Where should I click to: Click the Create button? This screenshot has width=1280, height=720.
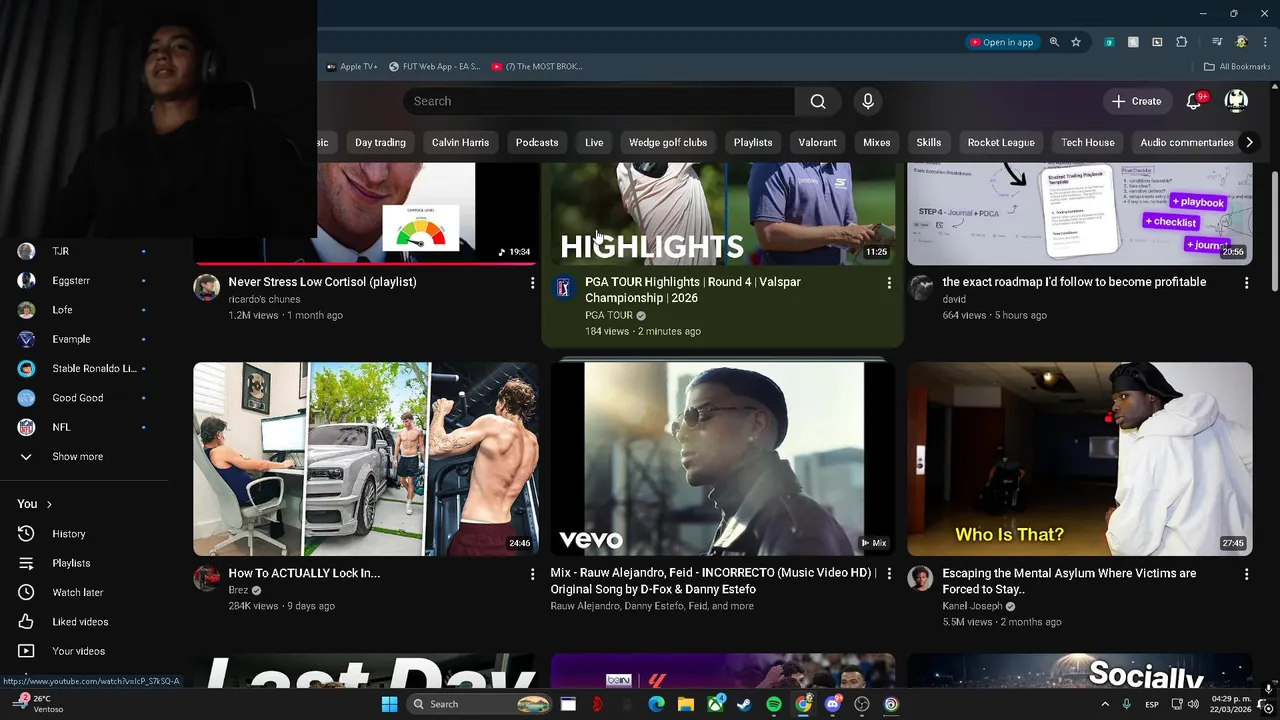(x=1136, y=101)
